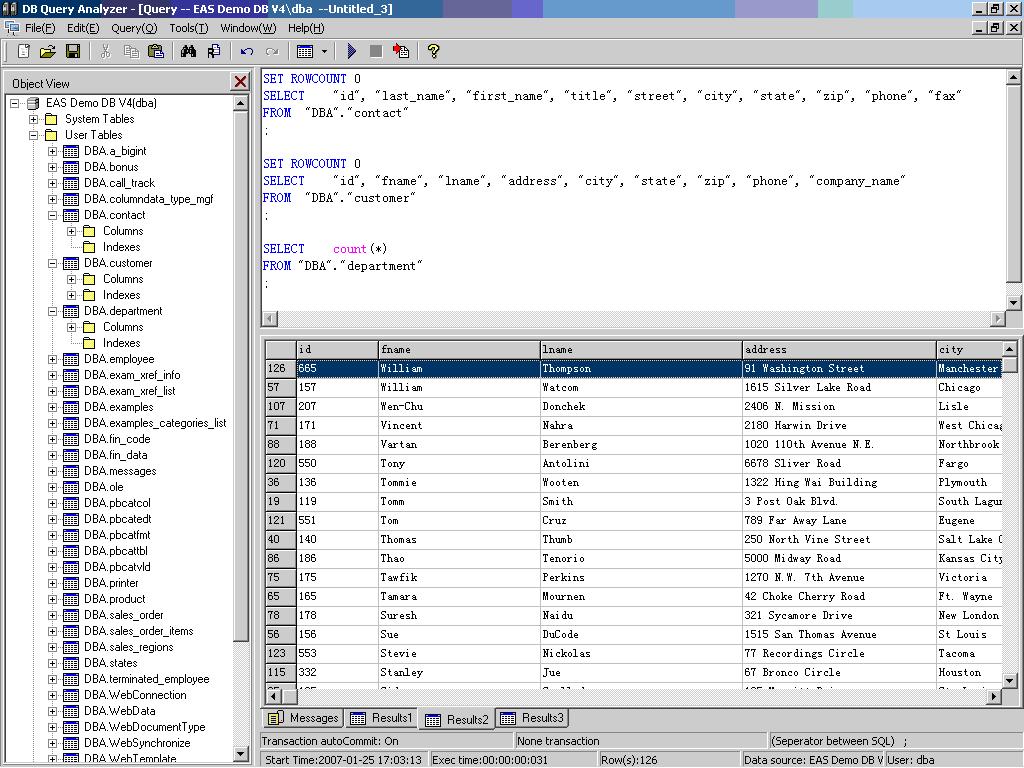
Task: Click the table icon of DBA.sales_order
Action: click(71, 615)
